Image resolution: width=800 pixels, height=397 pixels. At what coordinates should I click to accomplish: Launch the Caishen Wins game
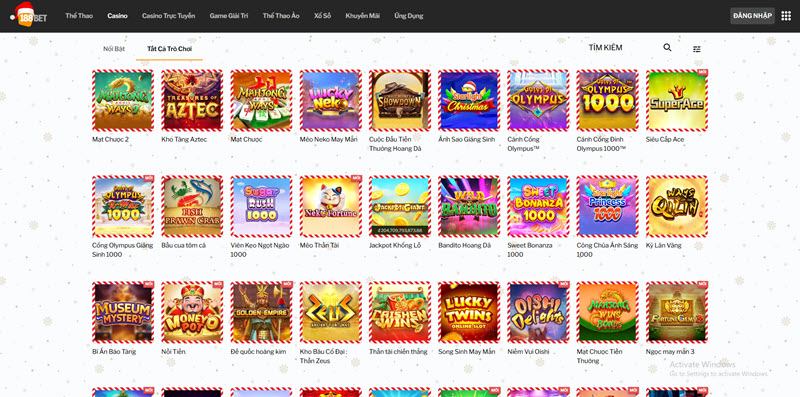400,312
